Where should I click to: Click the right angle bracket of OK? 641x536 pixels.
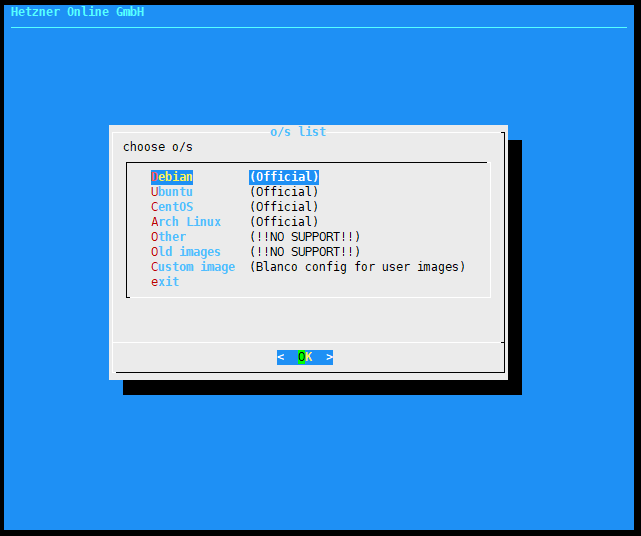point(329,357)
